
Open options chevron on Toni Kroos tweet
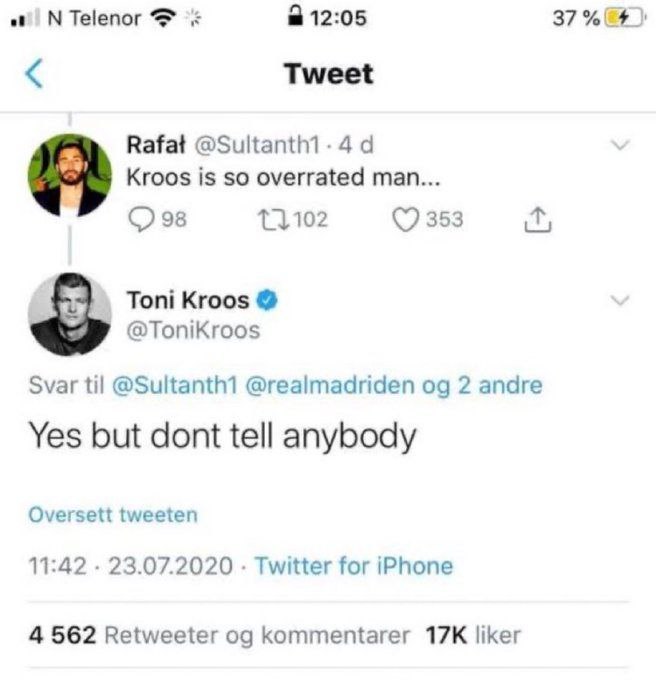click(x=620, y=300)
